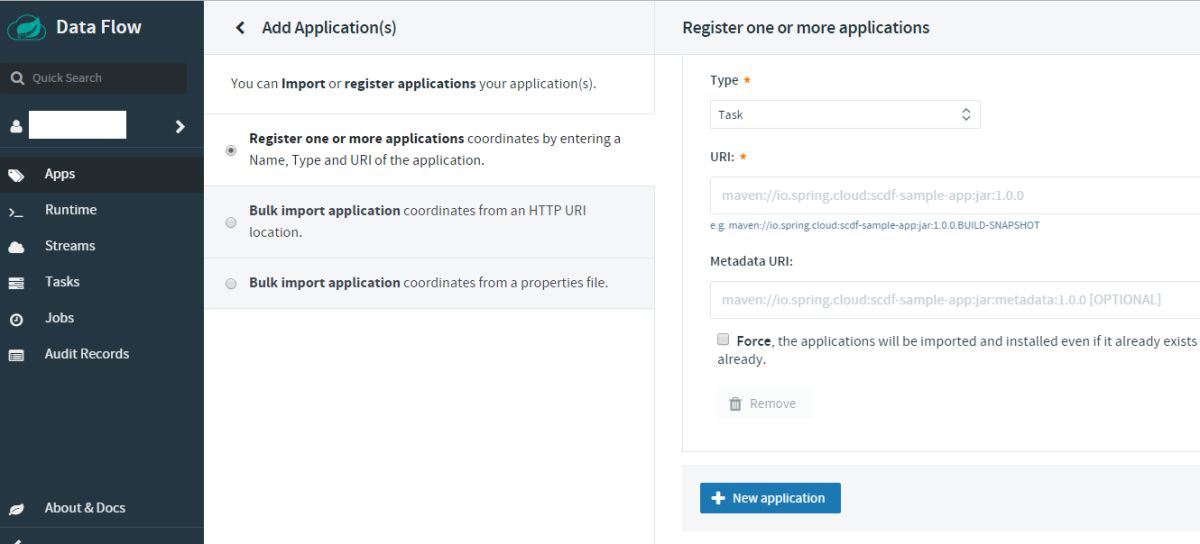Viewport: 1200px width, 544px height.
Task: Click the Apps tags icon in sidebar
Action: (16, 175)
